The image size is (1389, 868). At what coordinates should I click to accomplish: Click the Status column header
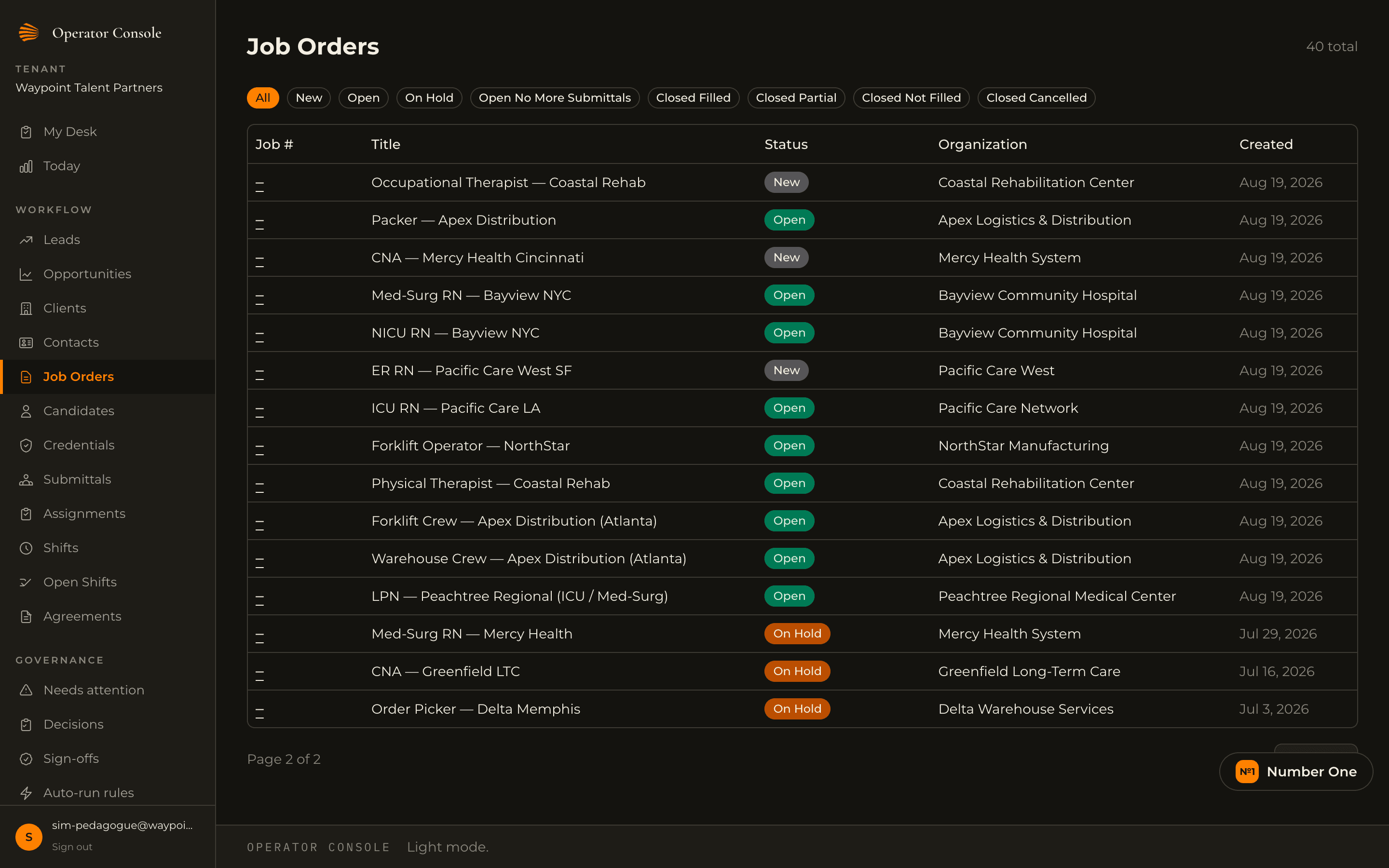[786, 144]
